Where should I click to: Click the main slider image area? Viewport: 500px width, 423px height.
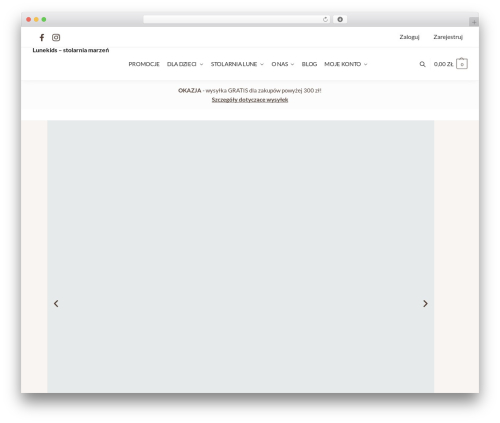coord(240,256)
